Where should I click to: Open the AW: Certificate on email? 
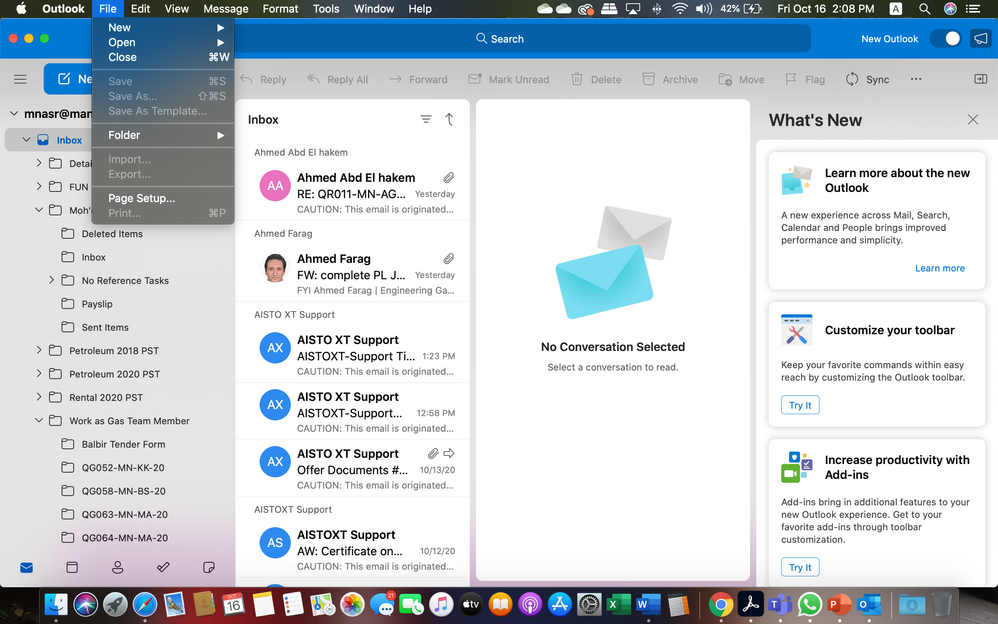pos(353,550)
